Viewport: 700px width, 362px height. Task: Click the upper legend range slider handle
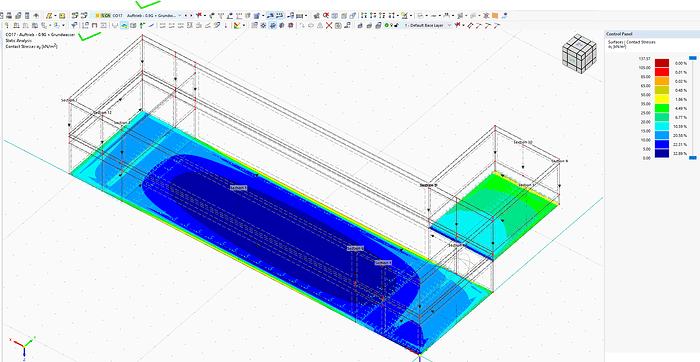point(692,58)
